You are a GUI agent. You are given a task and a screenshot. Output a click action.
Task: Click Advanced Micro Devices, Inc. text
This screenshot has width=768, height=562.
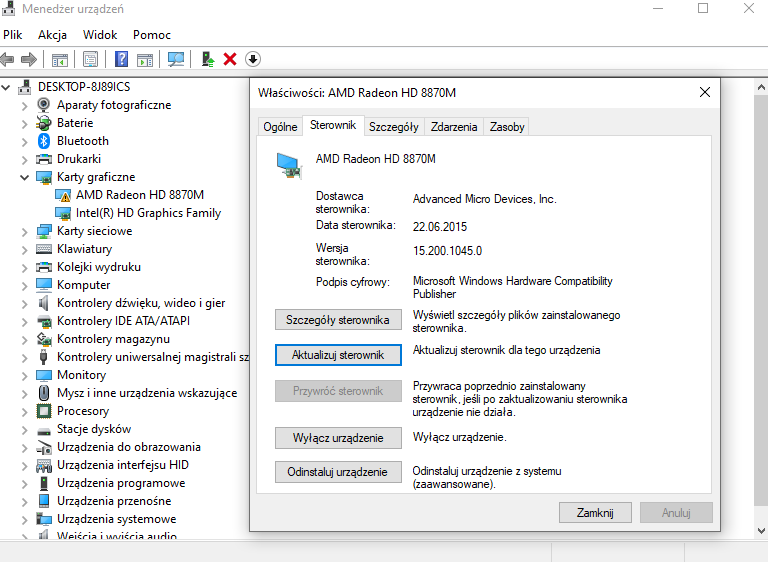(x=484, y=199)
